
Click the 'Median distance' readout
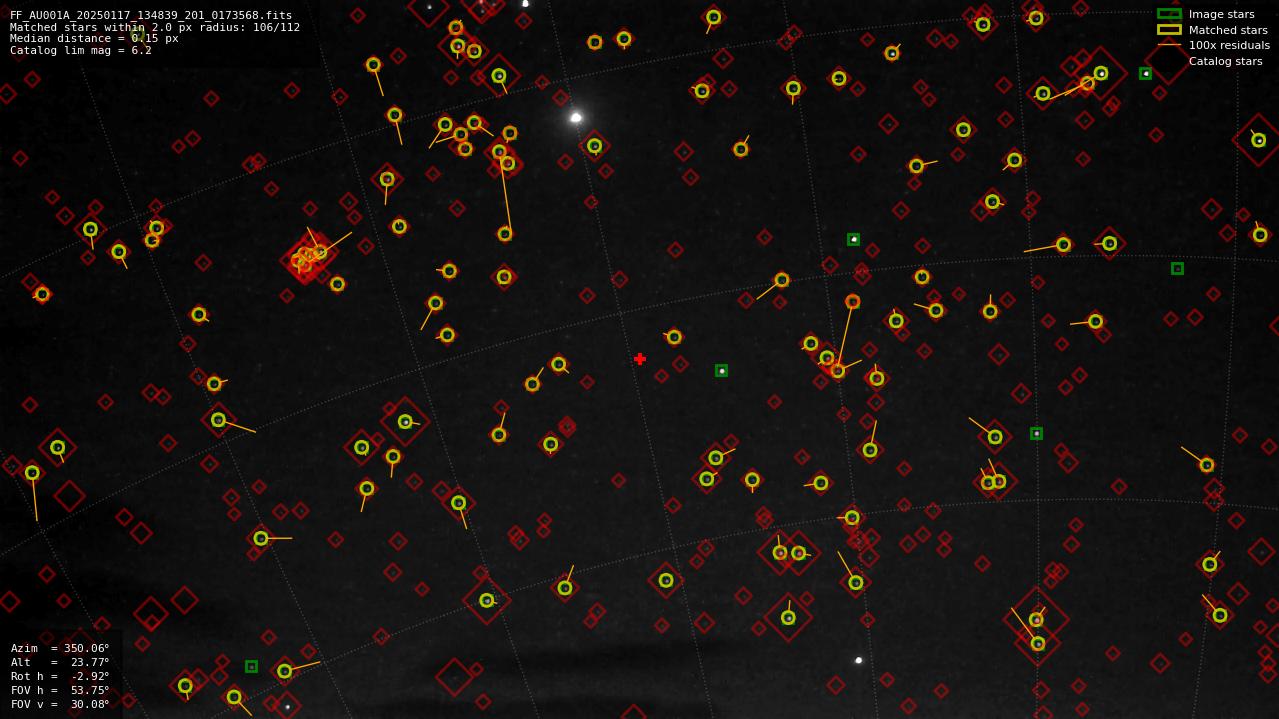(94, 38)
